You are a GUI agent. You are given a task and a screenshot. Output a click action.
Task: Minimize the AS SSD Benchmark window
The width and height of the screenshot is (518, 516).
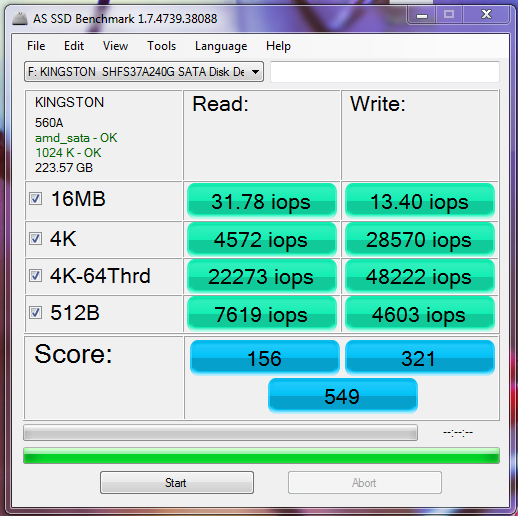[x=422, y=15]
